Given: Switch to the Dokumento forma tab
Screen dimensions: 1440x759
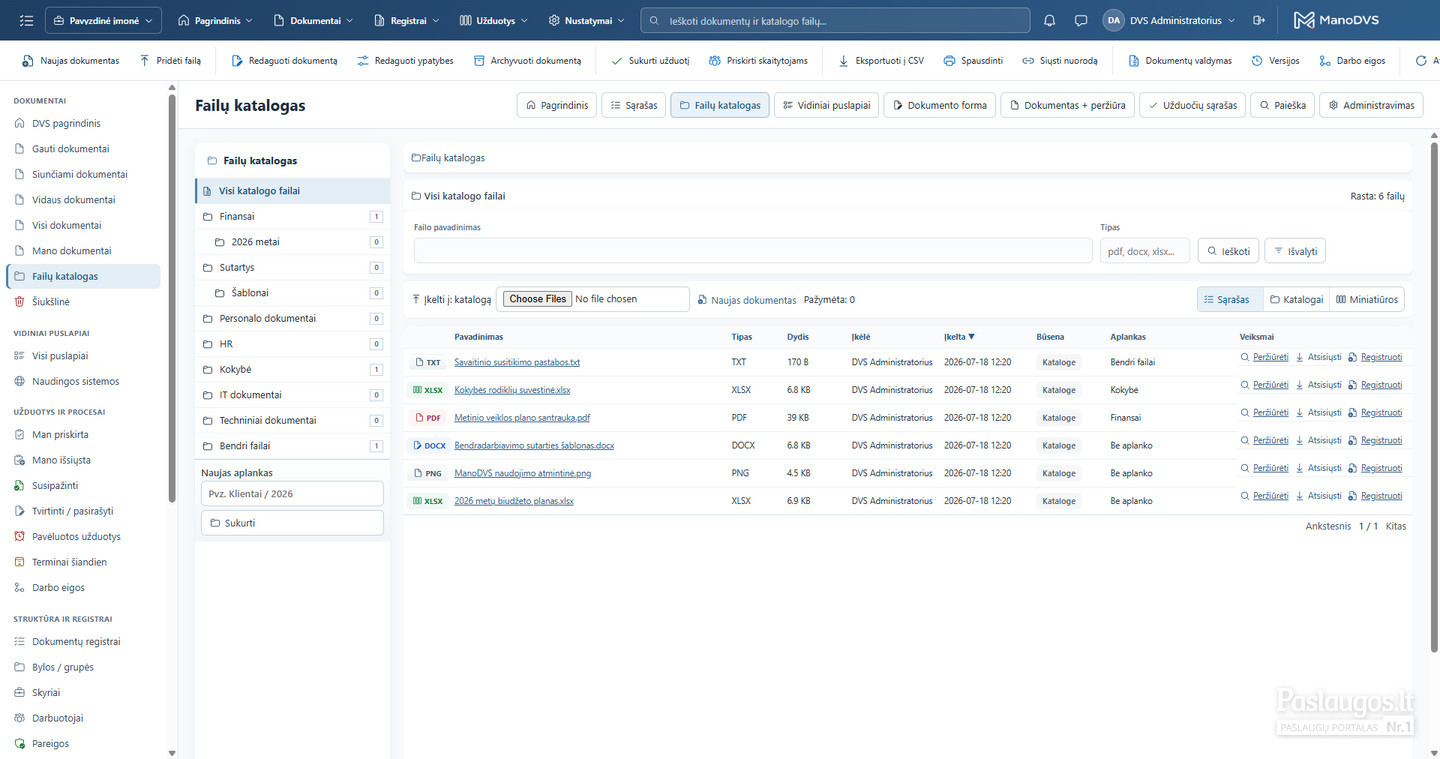Looking at the screenshot, I should [x=939, y=105].
